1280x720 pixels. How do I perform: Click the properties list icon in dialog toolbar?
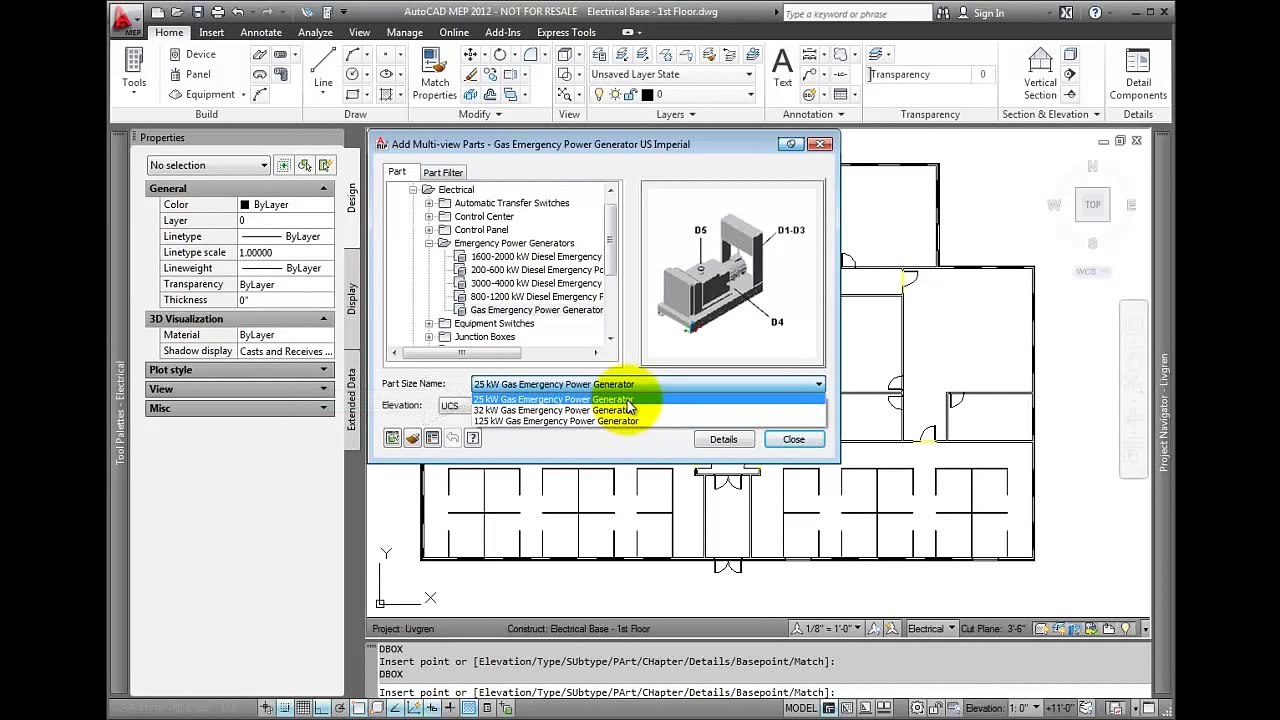pyautogui.click(x=432, y=438)
